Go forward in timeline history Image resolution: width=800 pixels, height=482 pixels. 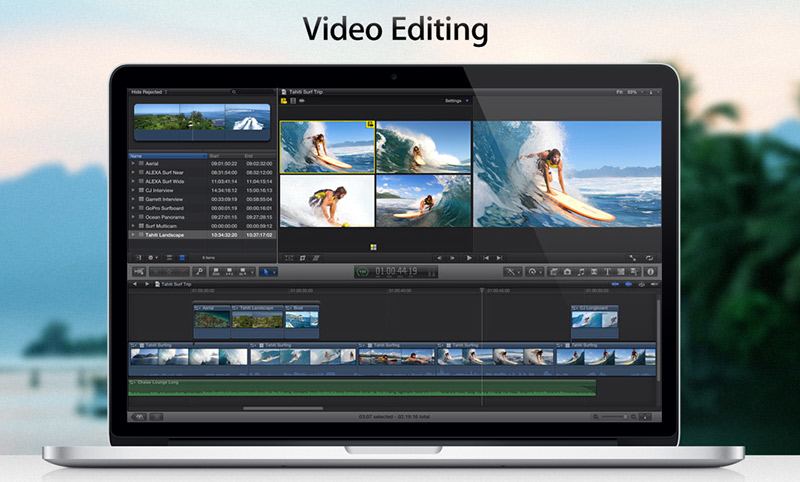click(x=147, y=284)
